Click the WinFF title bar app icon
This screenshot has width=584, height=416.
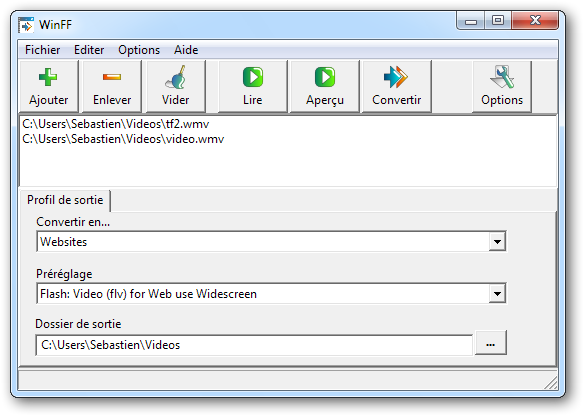26,25
